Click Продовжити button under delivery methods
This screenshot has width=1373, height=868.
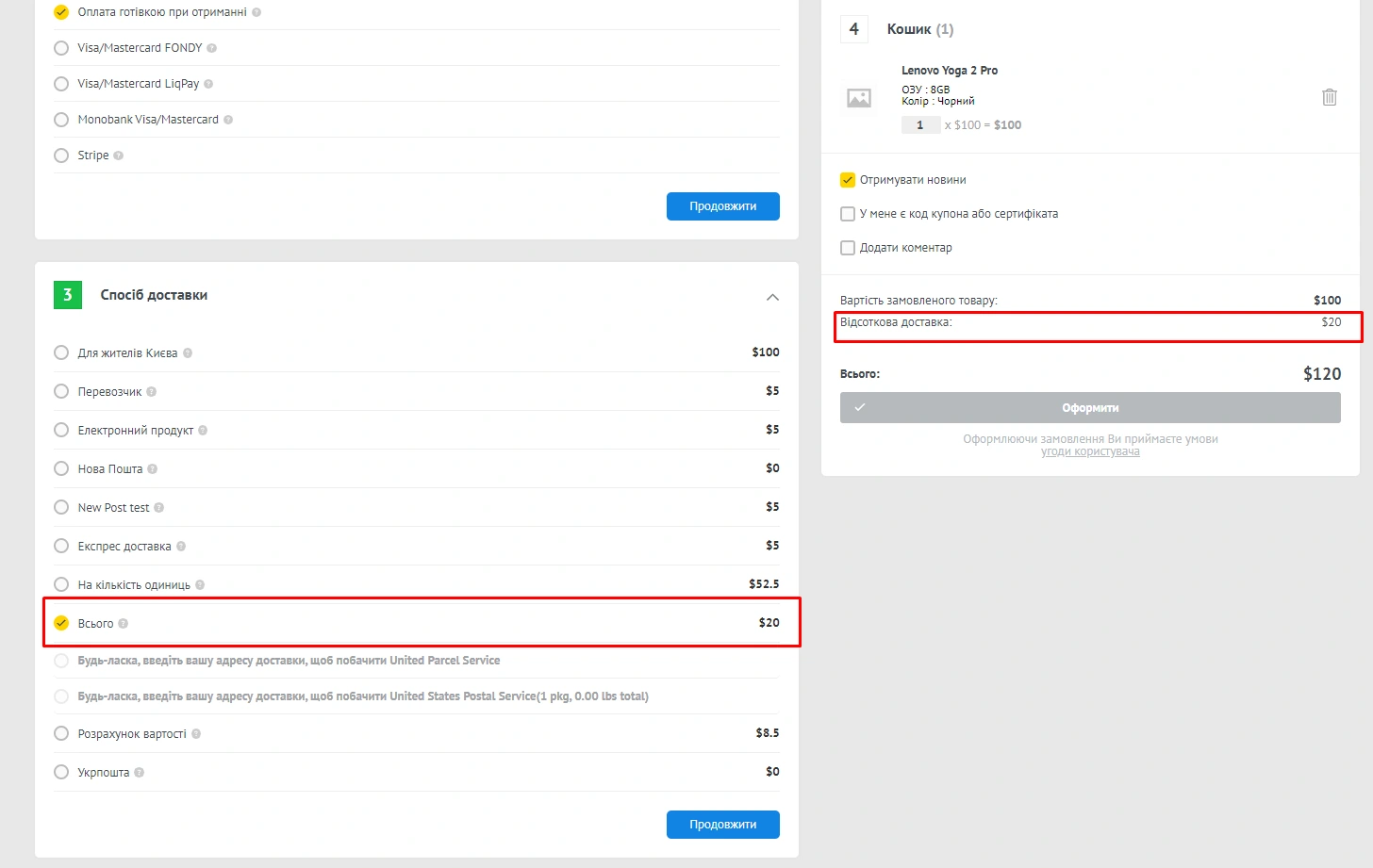tap(722, 825)
